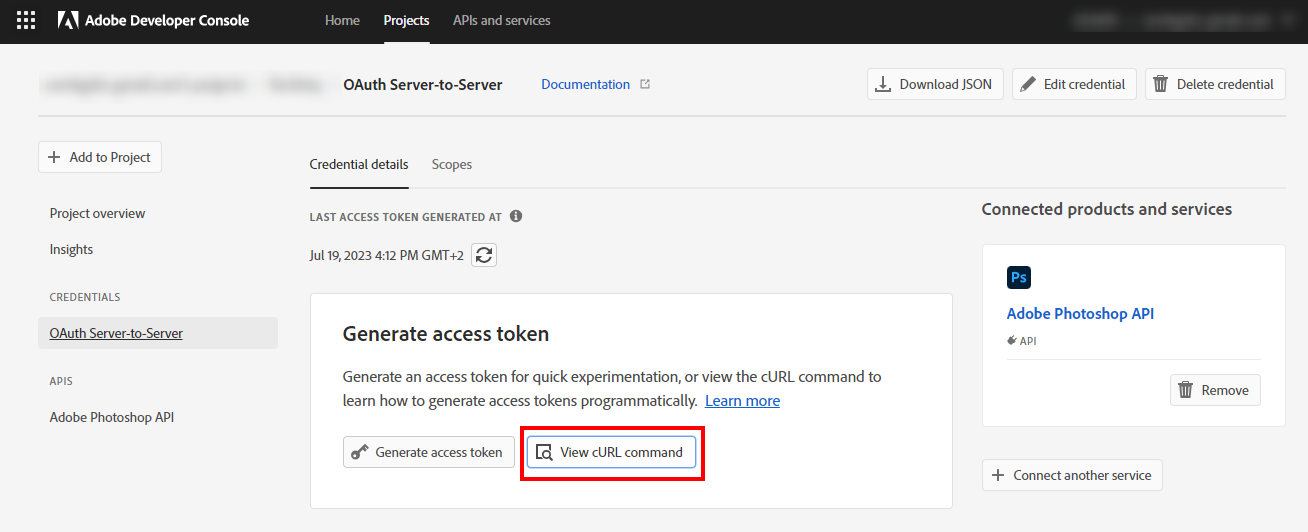1308x532 pixels.
Task: Open Insights in the sidebar
Action: click(x=71, y=249)
